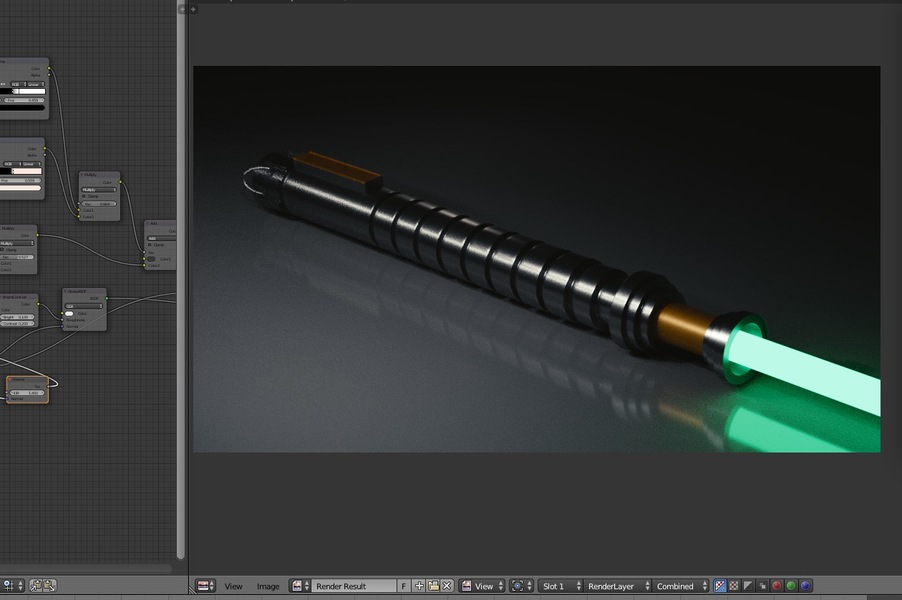Adjust Fac slider on lower-left Multiply node

tap(17, 257)
